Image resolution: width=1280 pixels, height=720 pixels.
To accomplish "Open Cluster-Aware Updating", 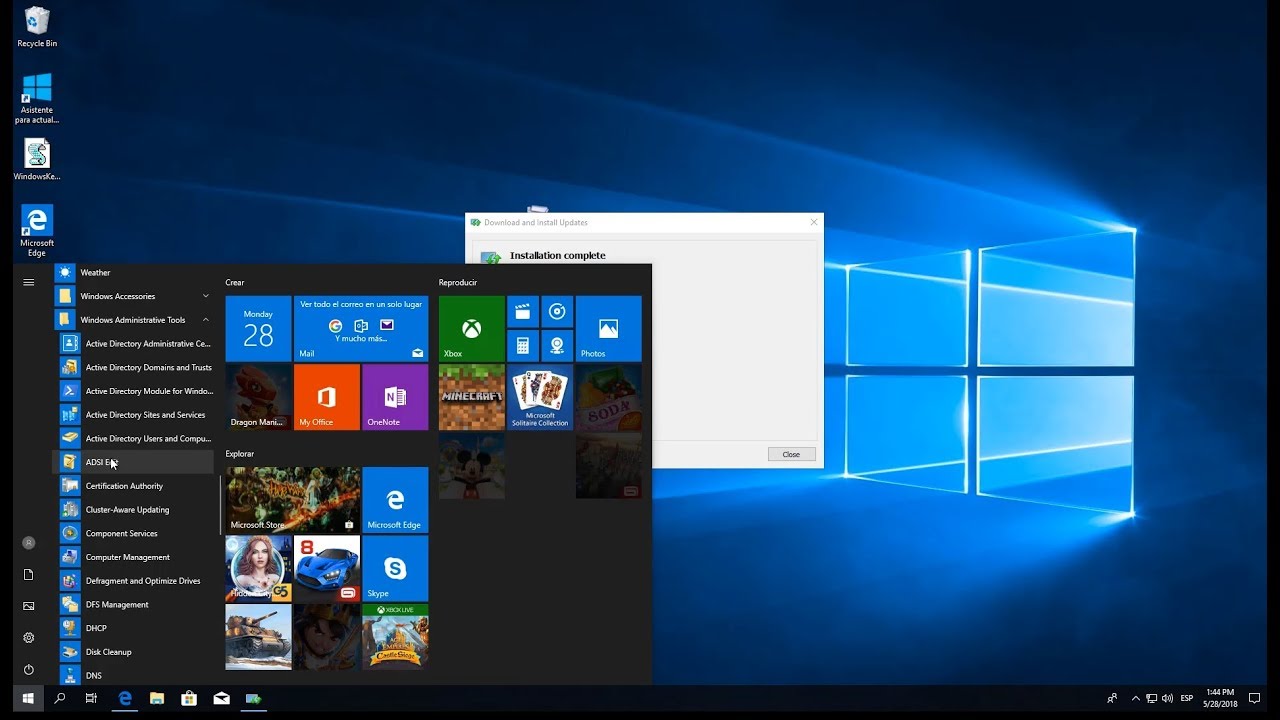I will [x=134, y=509].
